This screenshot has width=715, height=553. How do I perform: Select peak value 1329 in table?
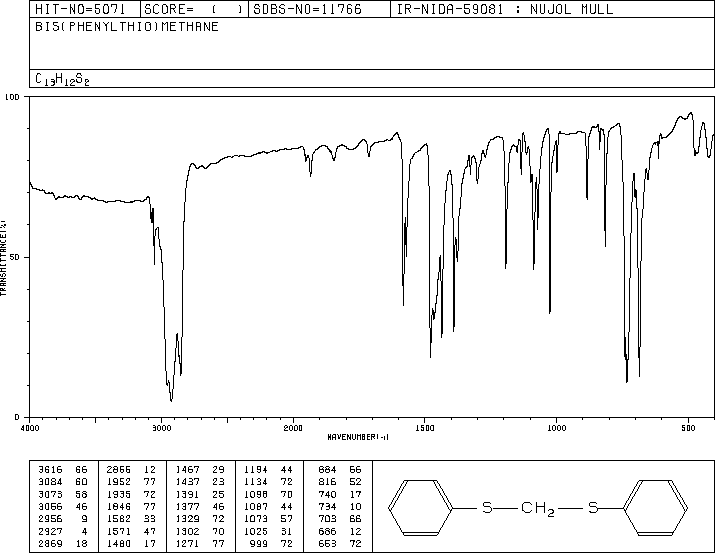coord(187,519)
